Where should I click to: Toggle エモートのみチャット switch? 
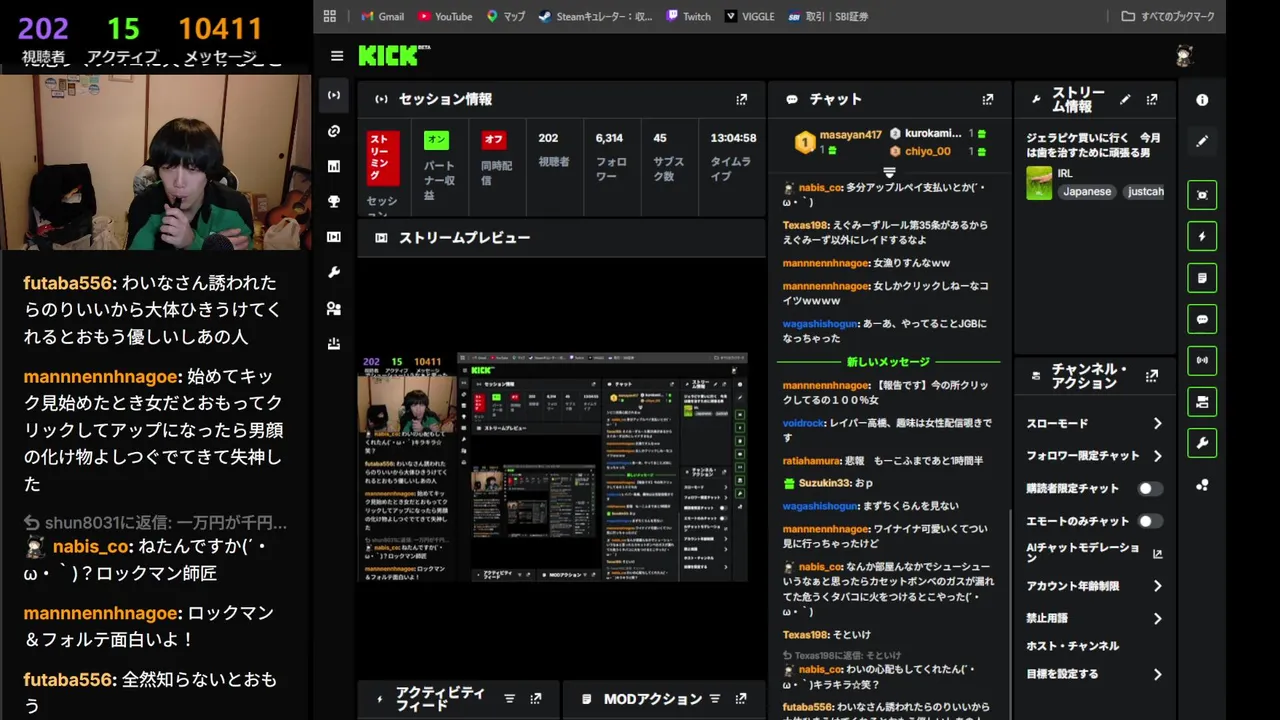1150,521
